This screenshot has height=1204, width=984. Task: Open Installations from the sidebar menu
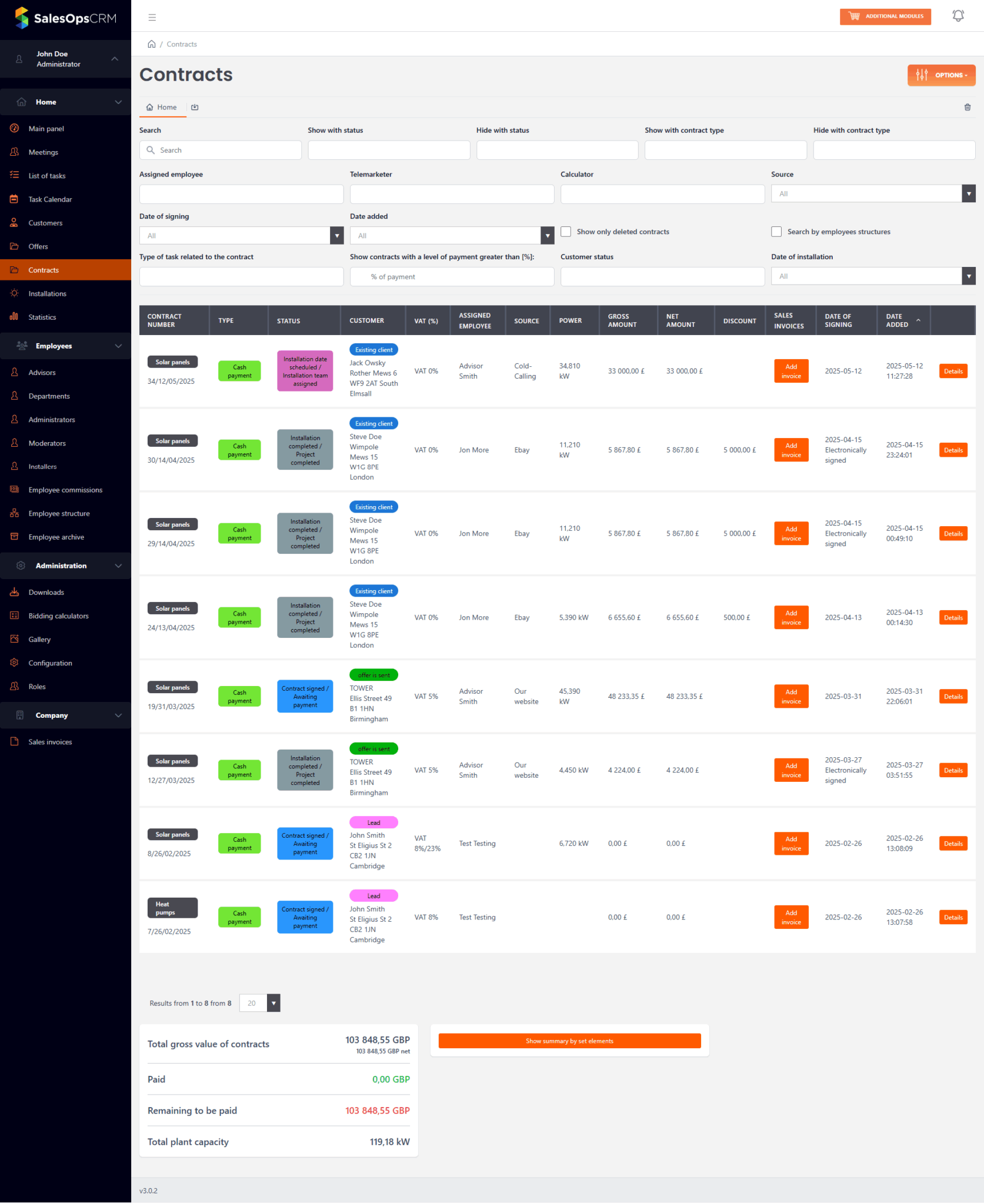(47, 293)
